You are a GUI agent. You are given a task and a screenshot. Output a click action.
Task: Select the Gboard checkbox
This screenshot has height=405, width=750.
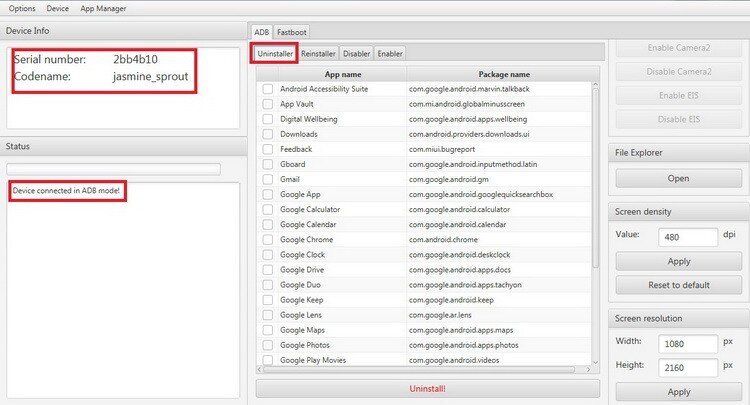pos(268,164)
